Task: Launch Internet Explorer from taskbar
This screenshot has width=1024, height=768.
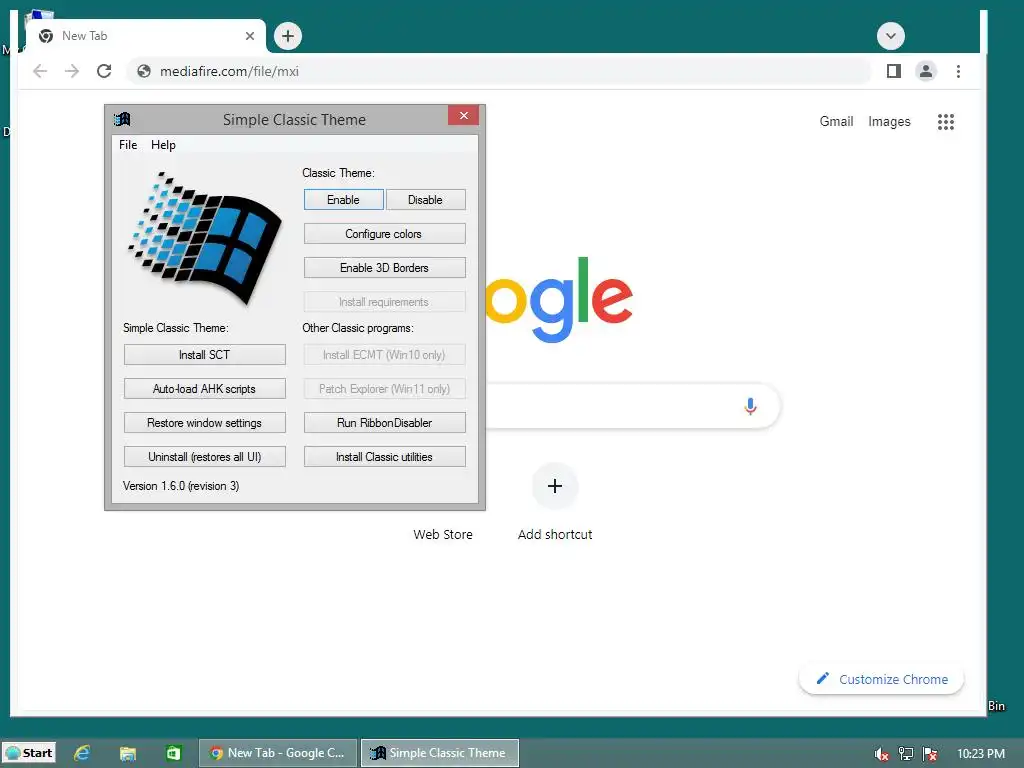Action: pos(82,753)
